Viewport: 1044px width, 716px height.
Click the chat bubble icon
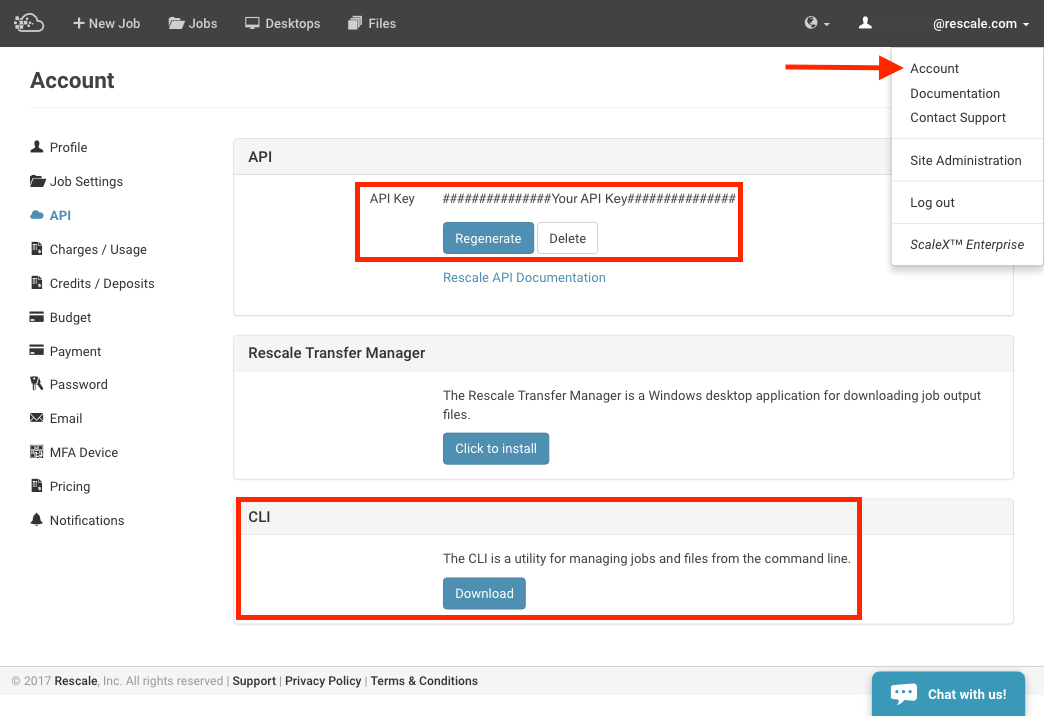coord(904,694)
